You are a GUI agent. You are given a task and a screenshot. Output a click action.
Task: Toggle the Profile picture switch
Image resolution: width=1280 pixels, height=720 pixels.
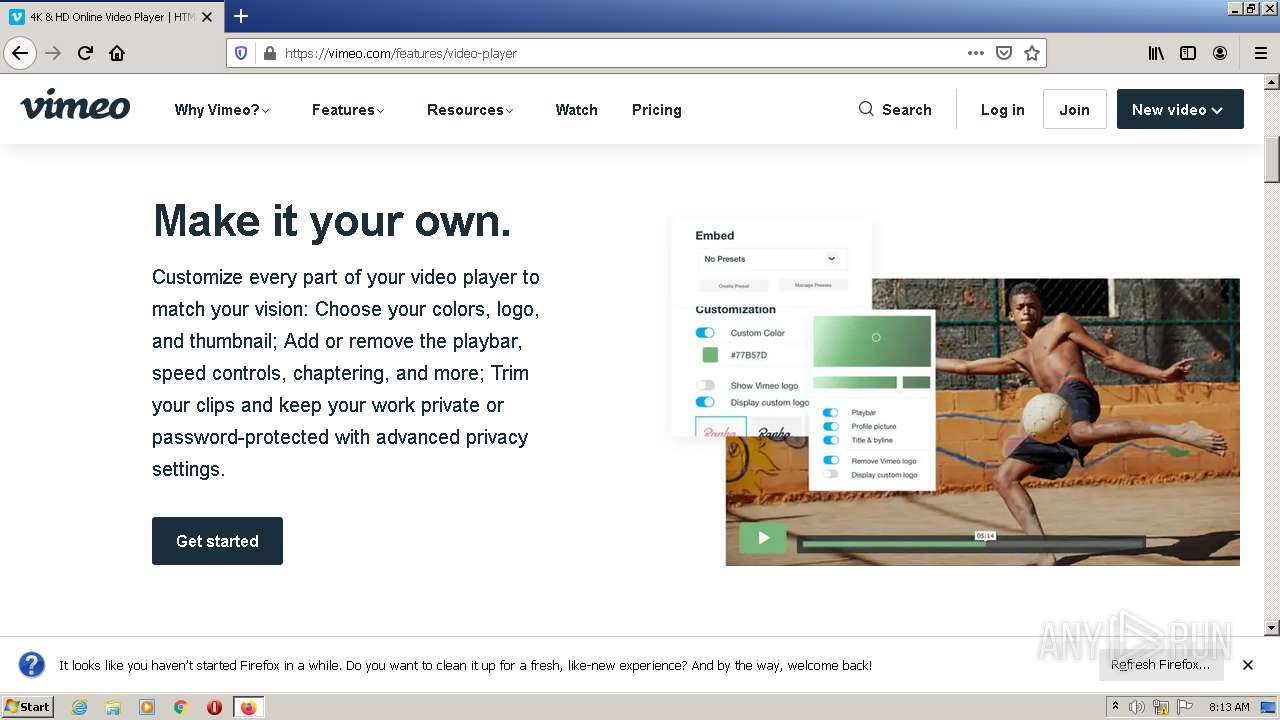tap(830, 426)
